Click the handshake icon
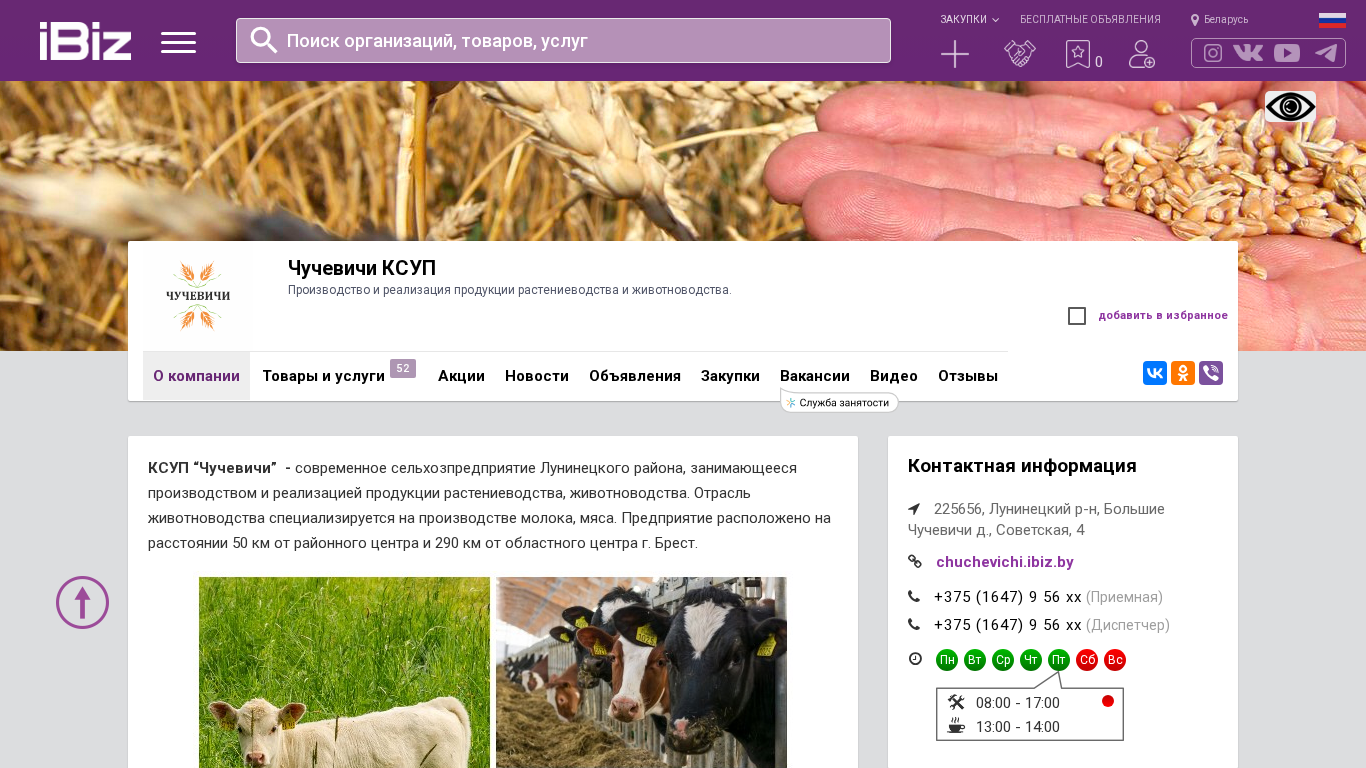This screenshot has height=768, width=1366. (1020, 54)
